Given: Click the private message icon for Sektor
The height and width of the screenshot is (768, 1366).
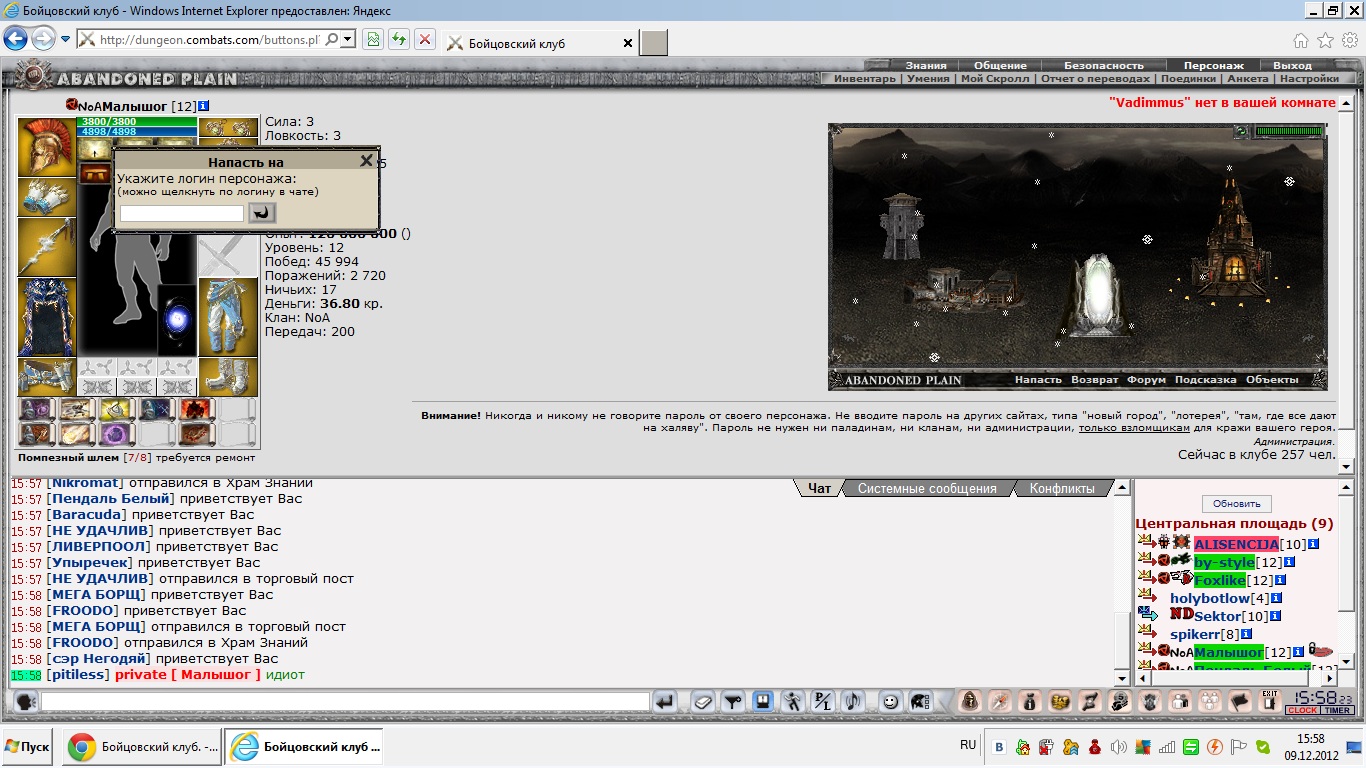Looking at the screenshot, I should point(1146,614).
